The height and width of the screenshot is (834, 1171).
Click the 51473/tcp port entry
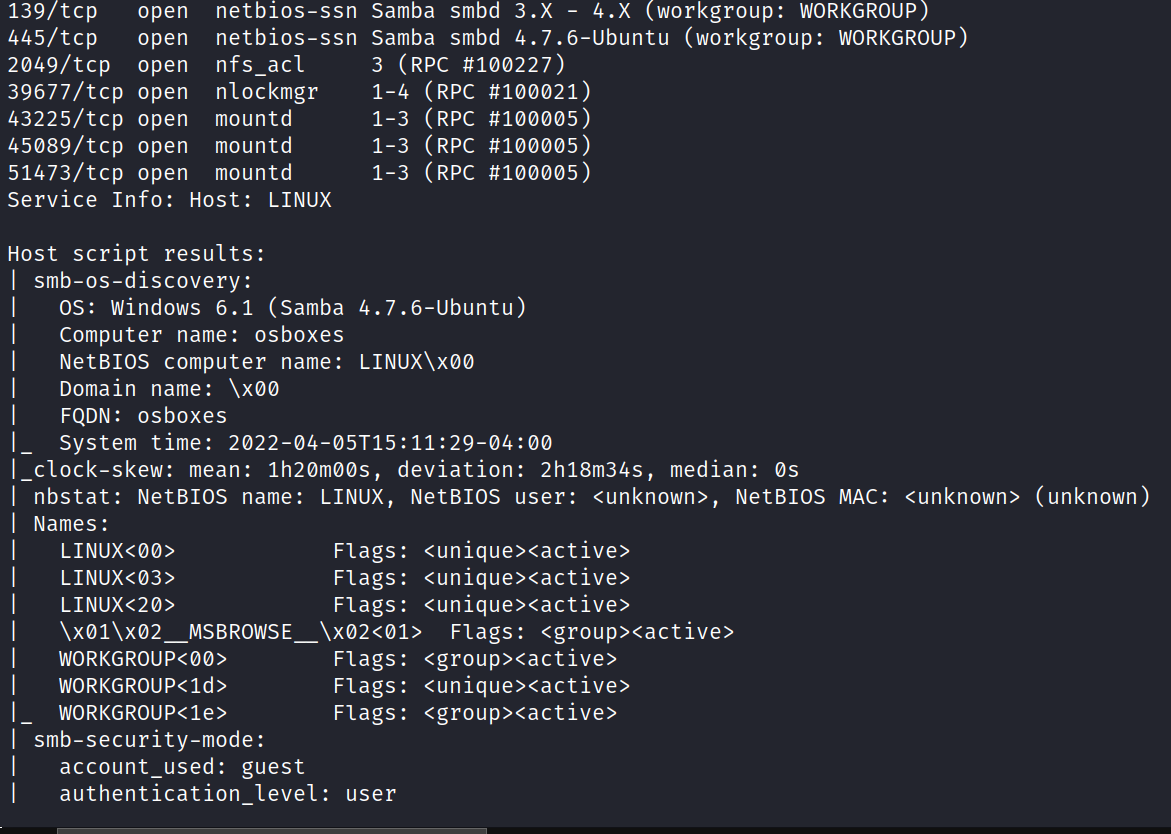pyautogui.click(x=65, y=173)
